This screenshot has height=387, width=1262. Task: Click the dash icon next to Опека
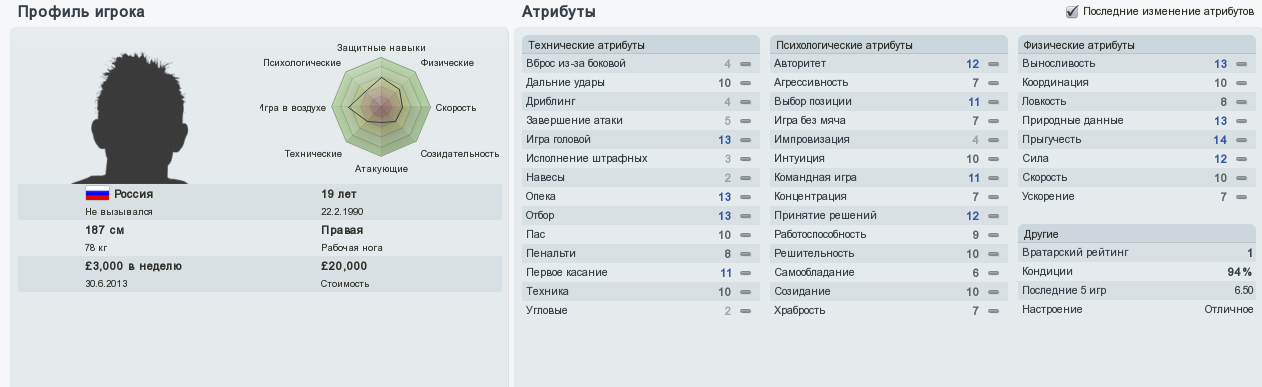[745, 197]
